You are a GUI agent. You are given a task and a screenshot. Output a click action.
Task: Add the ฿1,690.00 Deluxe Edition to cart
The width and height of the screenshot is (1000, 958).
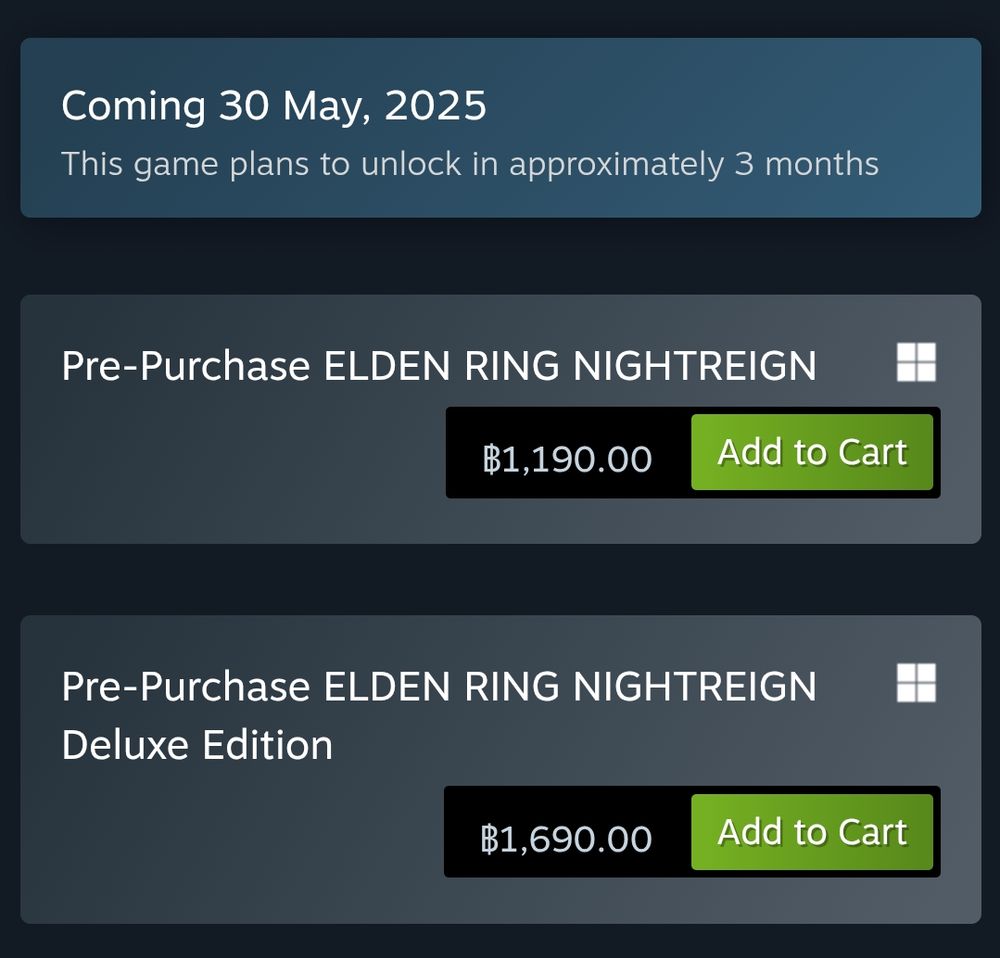811,833
